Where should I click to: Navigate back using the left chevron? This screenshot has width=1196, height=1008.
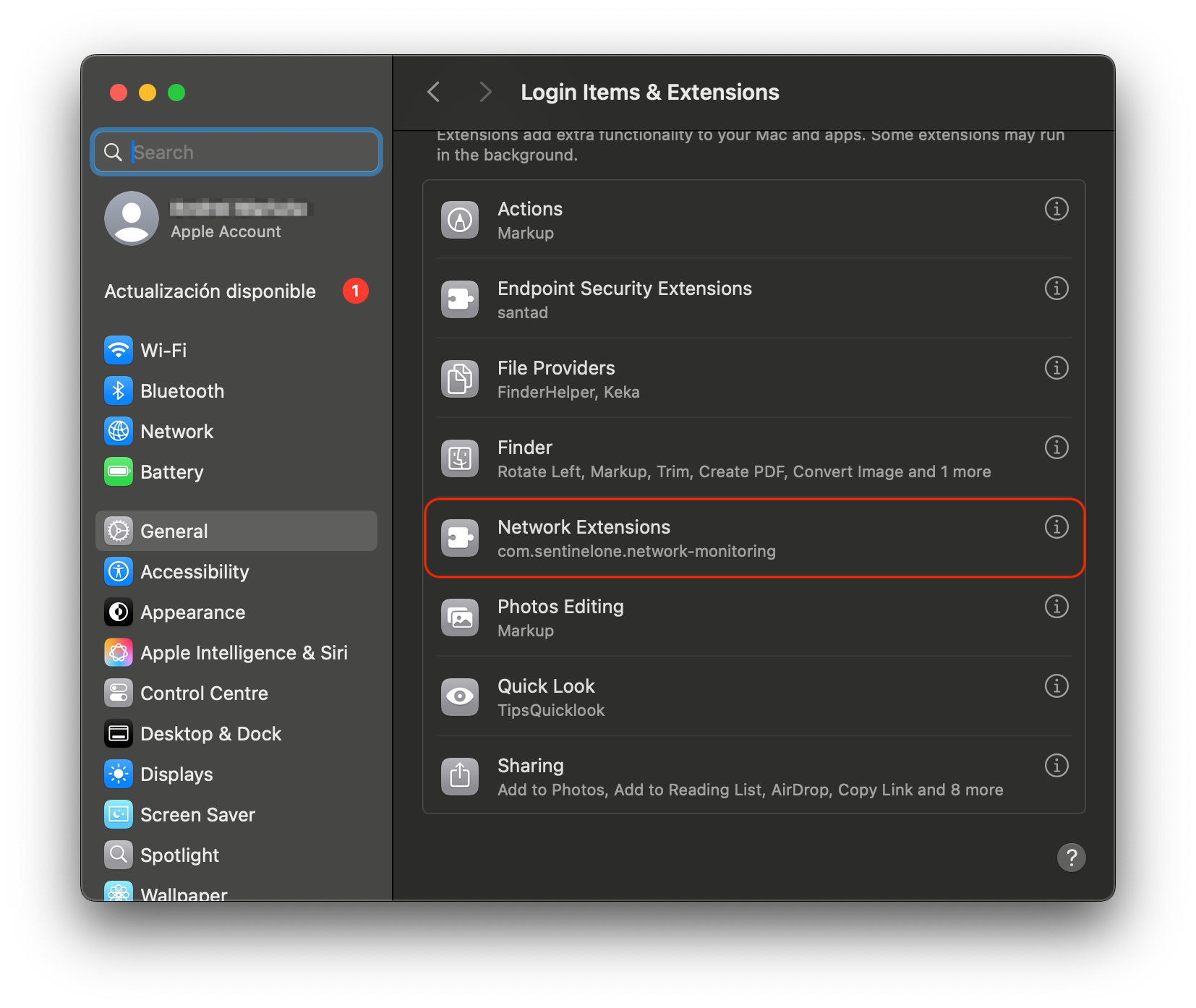432,92
